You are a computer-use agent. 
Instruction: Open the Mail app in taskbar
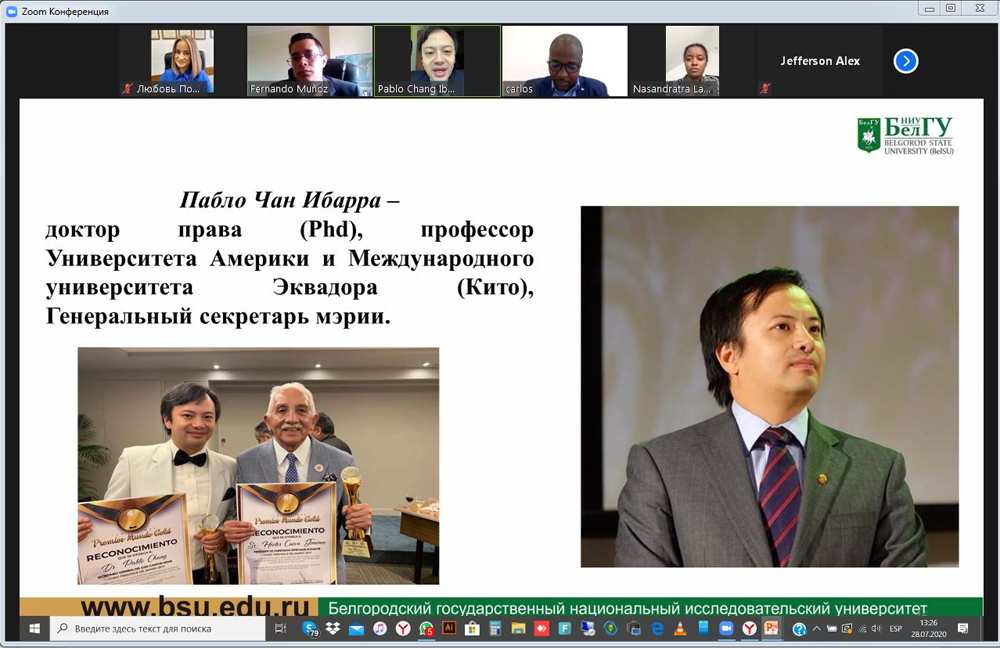[x=357, y=629]
